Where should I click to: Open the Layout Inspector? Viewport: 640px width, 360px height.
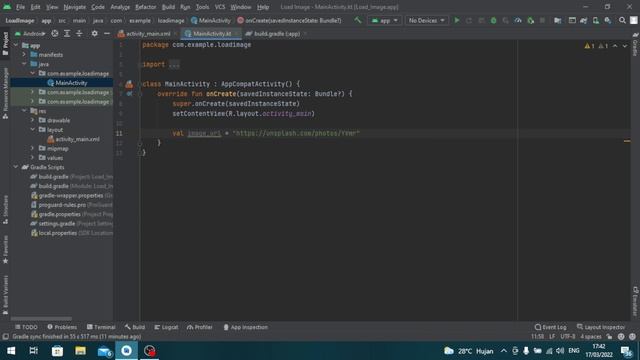601,327
